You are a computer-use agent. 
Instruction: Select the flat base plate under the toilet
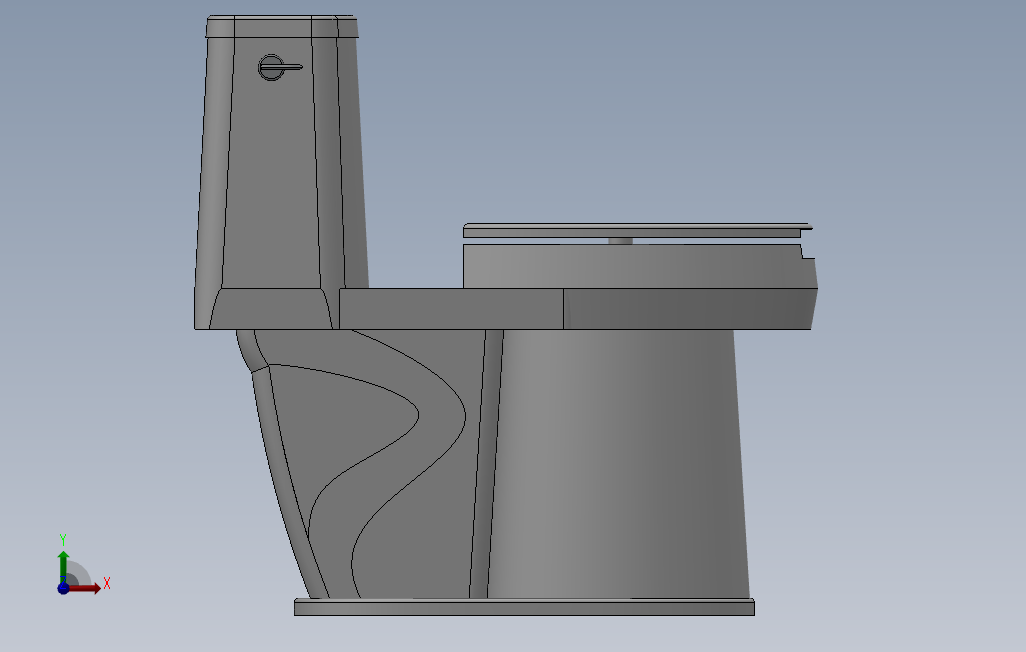click(524, 607)
